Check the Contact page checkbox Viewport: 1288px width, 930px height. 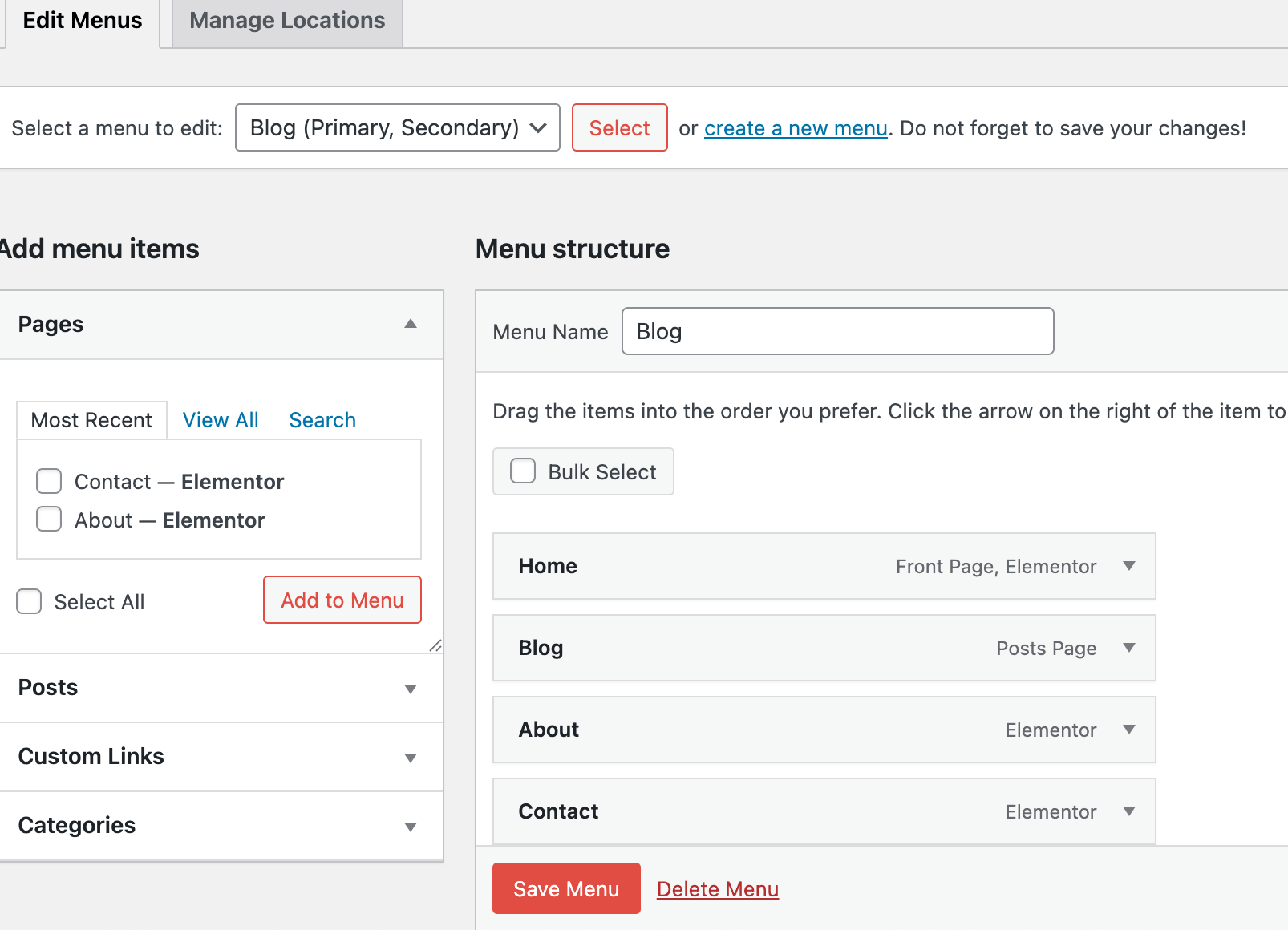pyautogui.click(x=49, y=481)
